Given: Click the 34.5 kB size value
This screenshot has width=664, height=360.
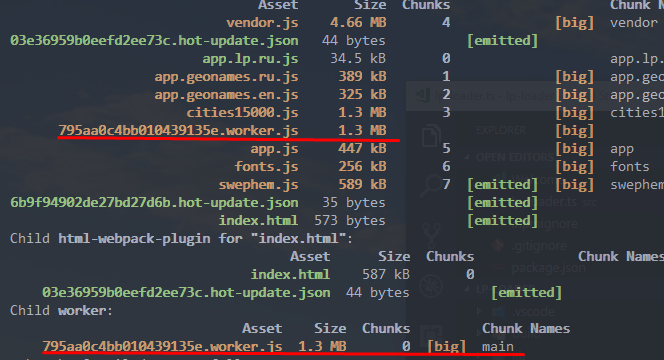Looking at the screenshot, I should (x=358, y=58).
